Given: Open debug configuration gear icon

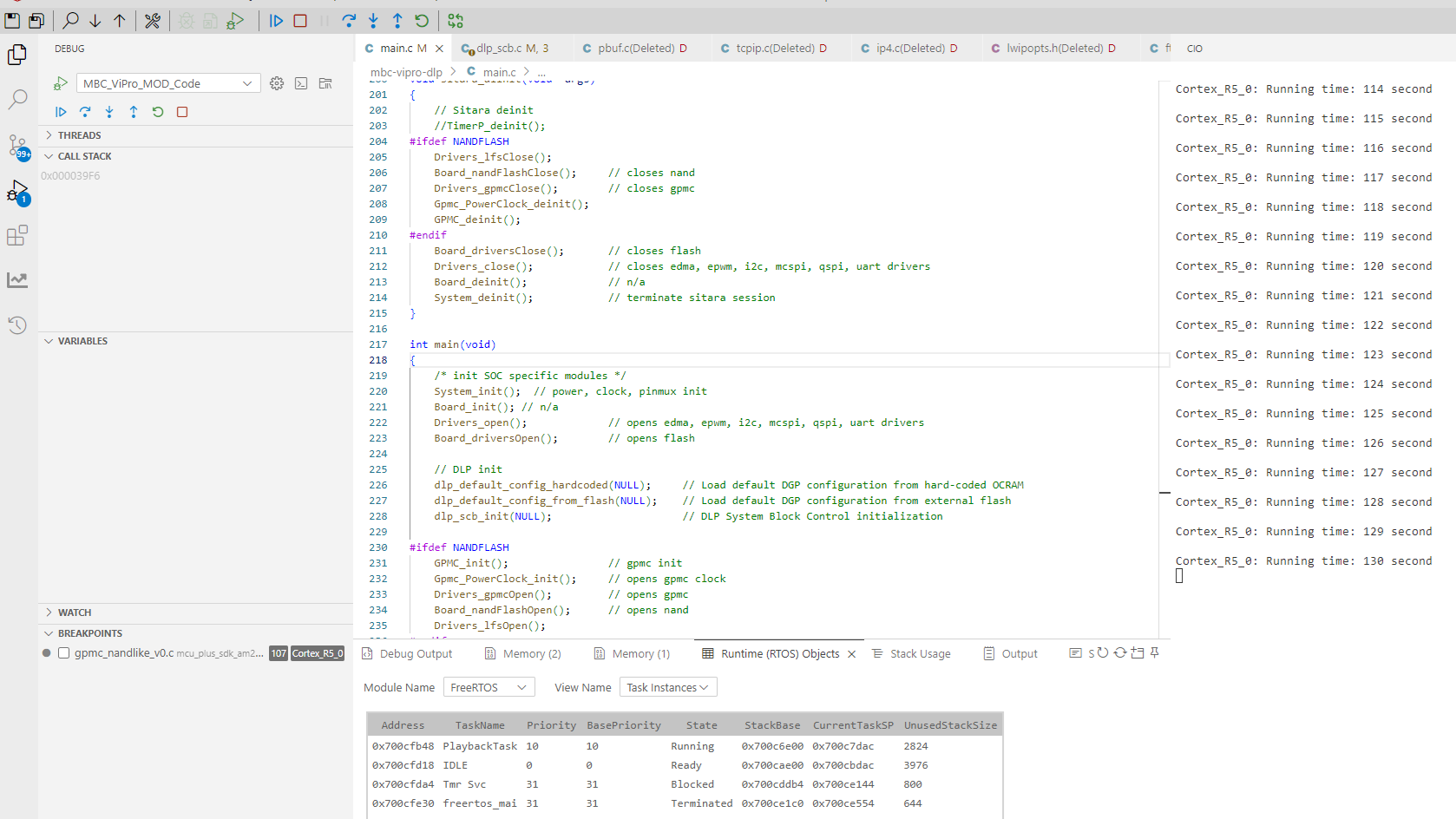Looking at the screenshot, I should [x=277, y=83].
